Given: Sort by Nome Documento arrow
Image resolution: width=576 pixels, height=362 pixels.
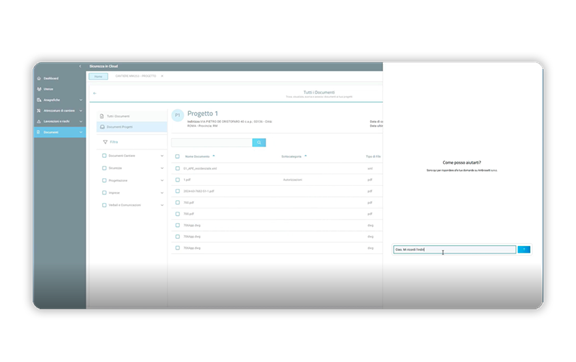Looking at the screenshot, I should point(214,156).
